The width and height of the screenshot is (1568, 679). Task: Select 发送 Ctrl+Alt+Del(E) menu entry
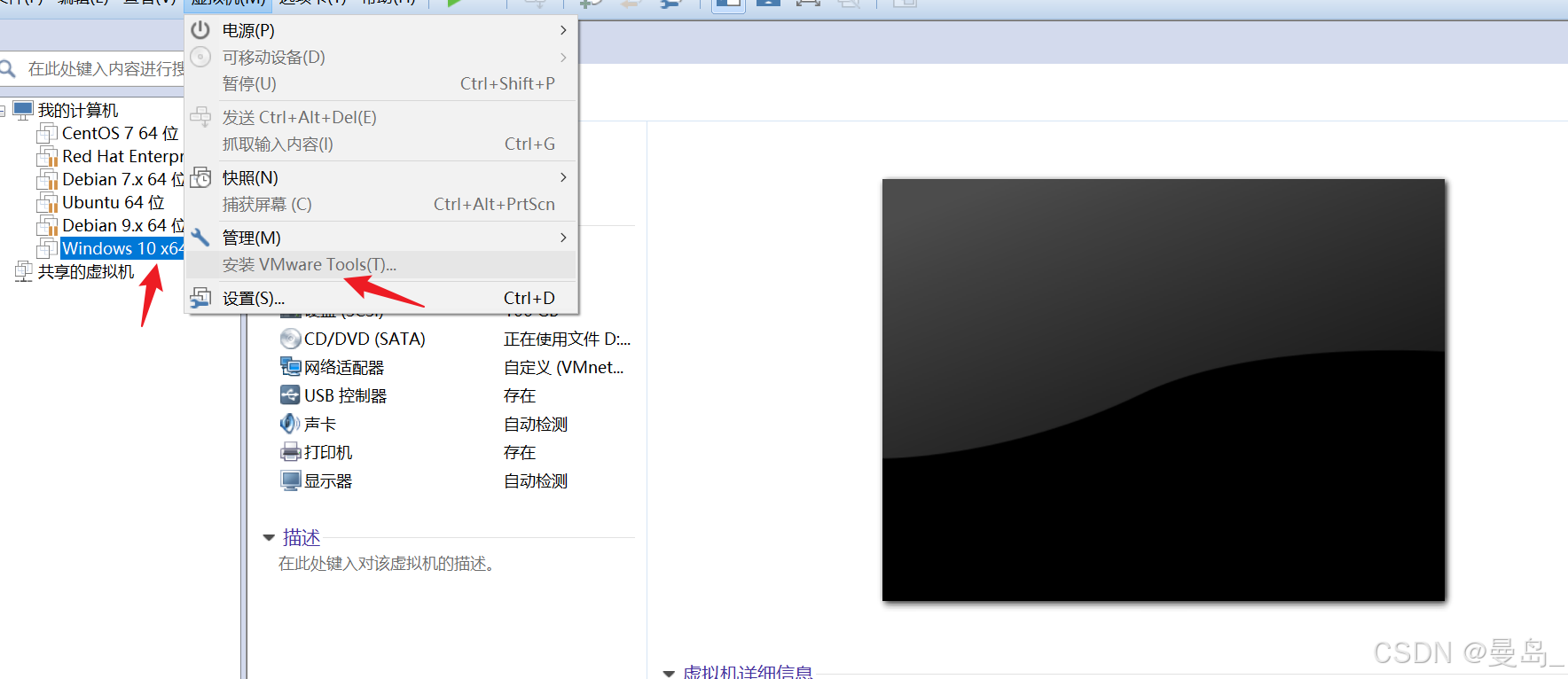(381, 117)
